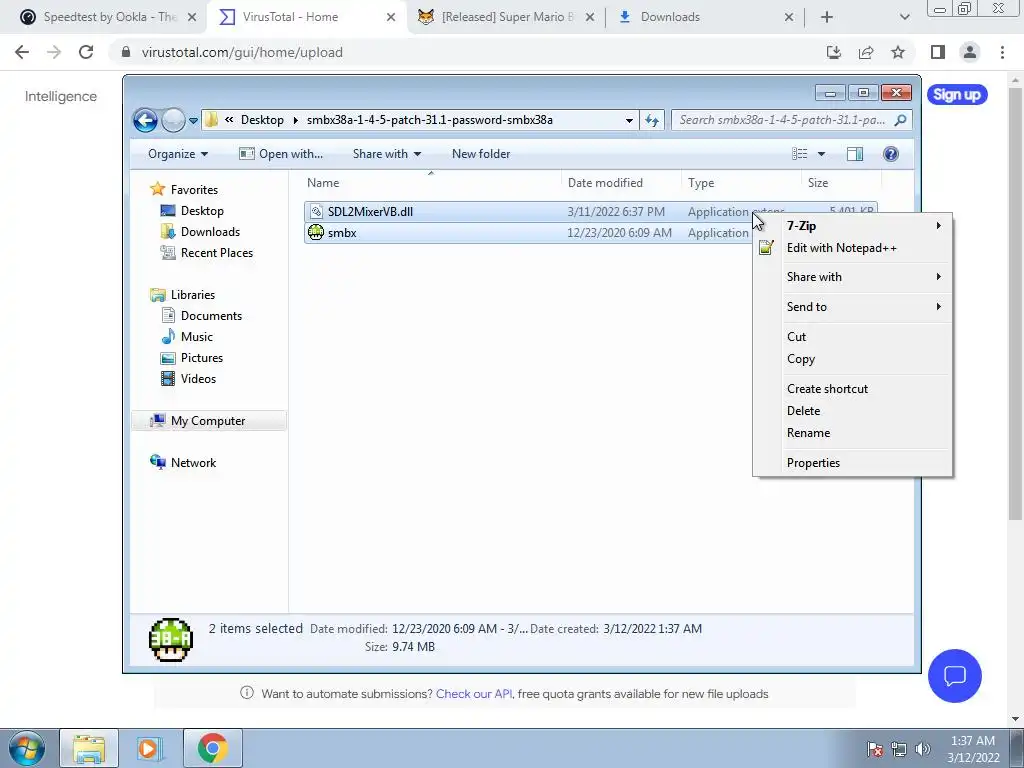Choose Cut from the context menu
Screen dimensions: 1024x768
[x=852, y=337]
